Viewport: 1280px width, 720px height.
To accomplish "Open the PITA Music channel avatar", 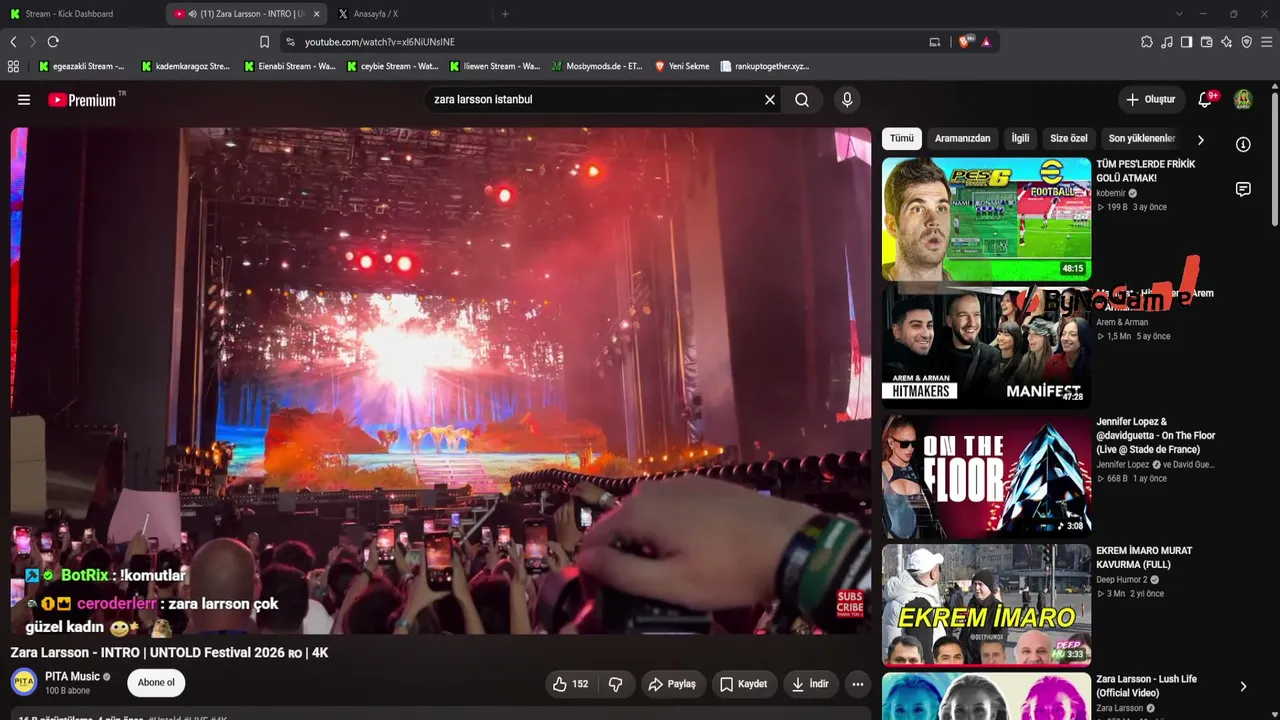I will pyautogui.click(x=24, y=683).
